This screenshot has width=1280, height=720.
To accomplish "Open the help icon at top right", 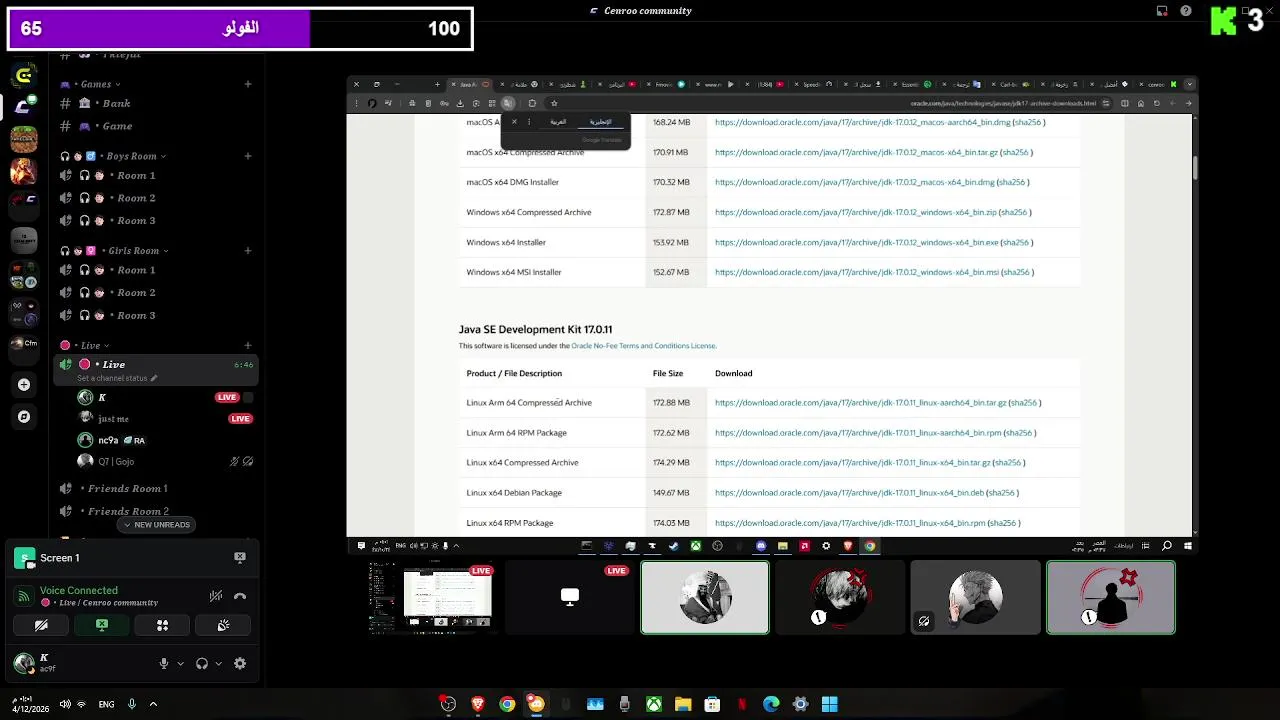I will point(1186,11).
